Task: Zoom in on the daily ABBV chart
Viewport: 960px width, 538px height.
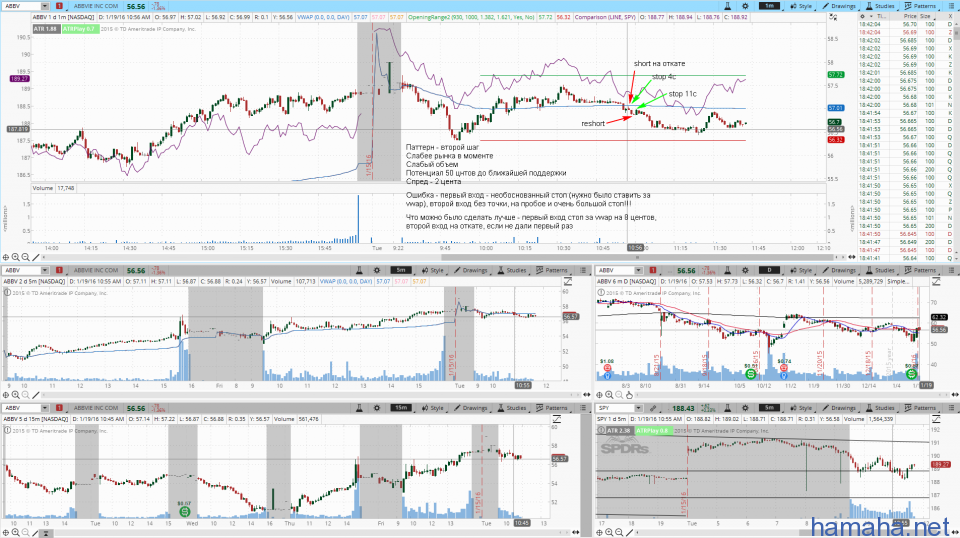Action: (609, 395)
